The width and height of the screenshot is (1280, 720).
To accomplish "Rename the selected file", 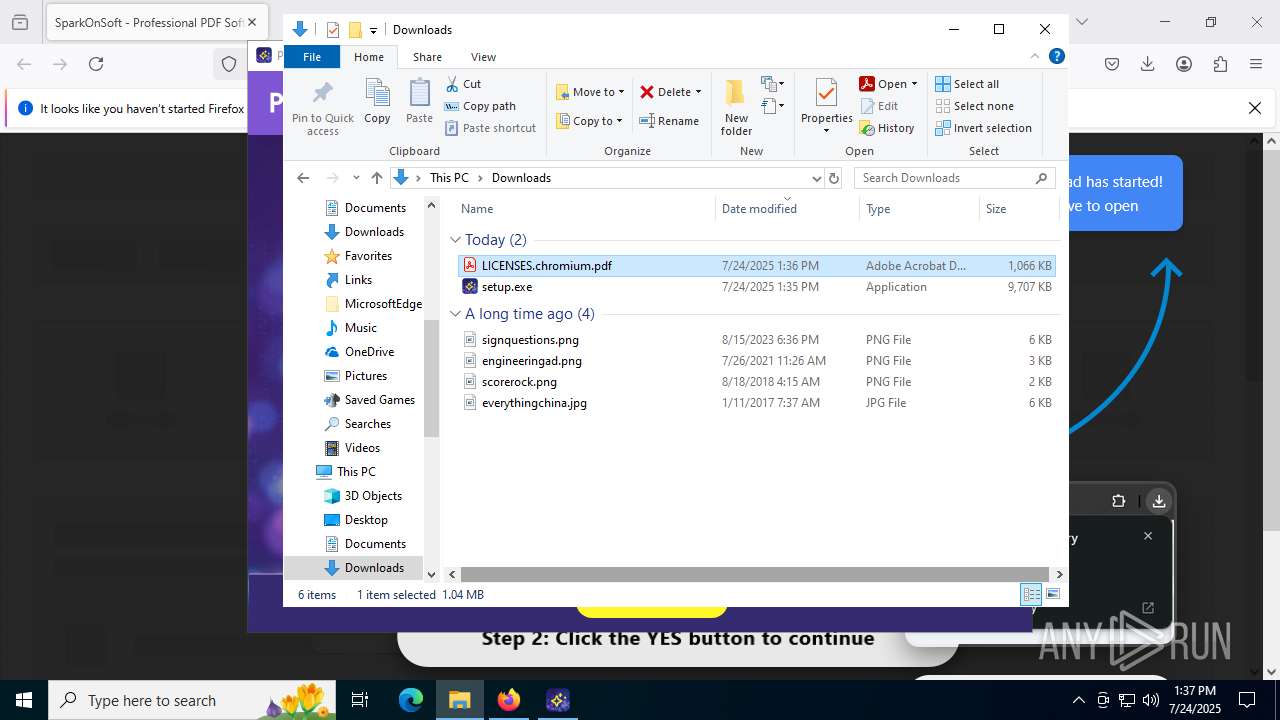I will click(x=669, y=121).
